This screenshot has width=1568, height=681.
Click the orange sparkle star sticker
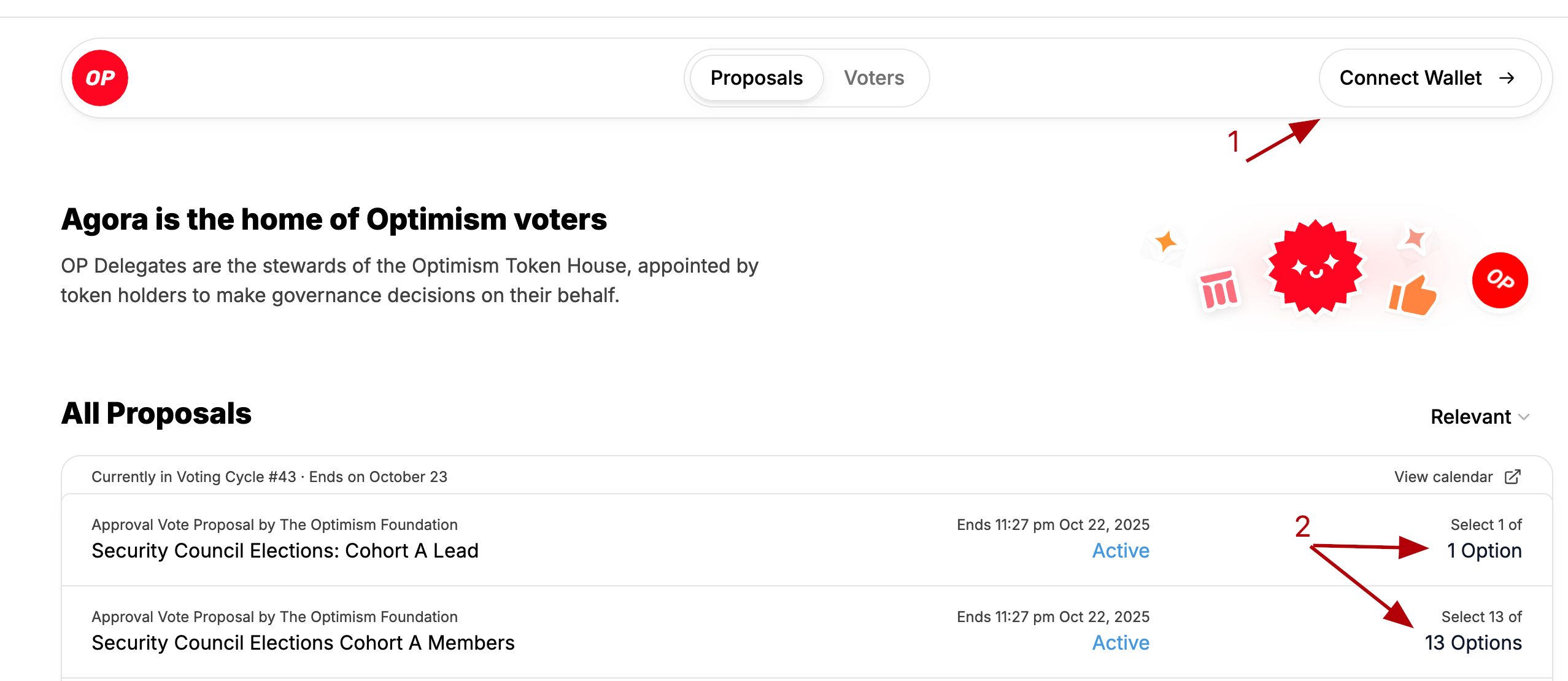(1165, 242)
